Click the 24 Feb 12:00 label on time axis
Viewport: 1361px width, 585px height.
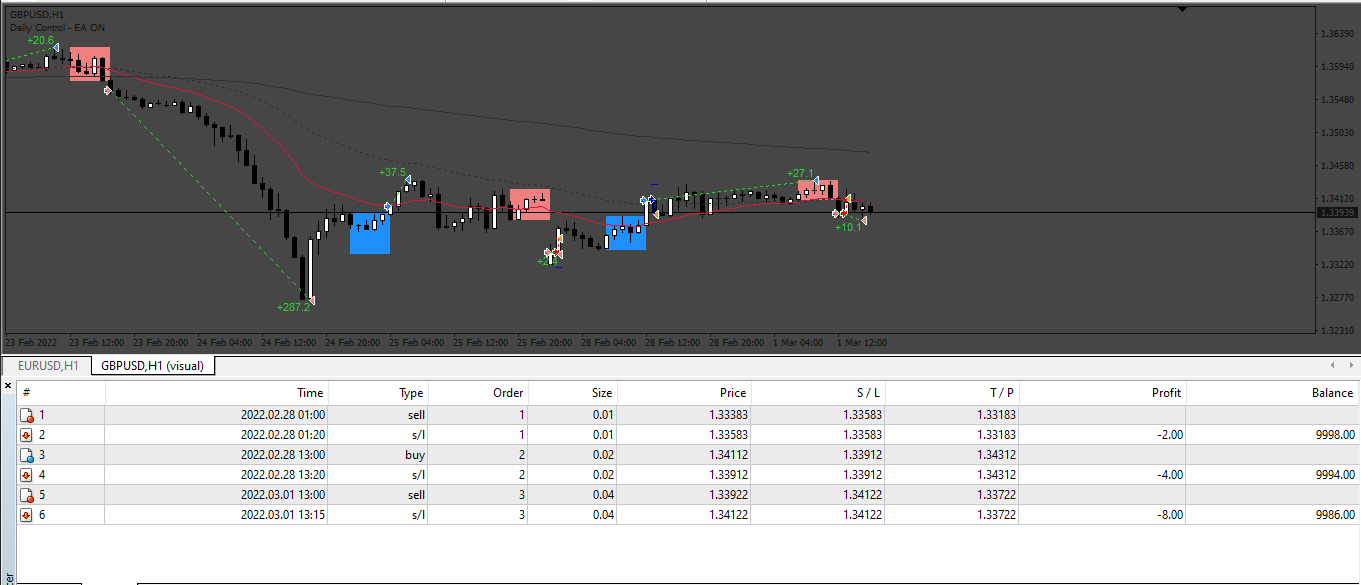coord(290,342)
